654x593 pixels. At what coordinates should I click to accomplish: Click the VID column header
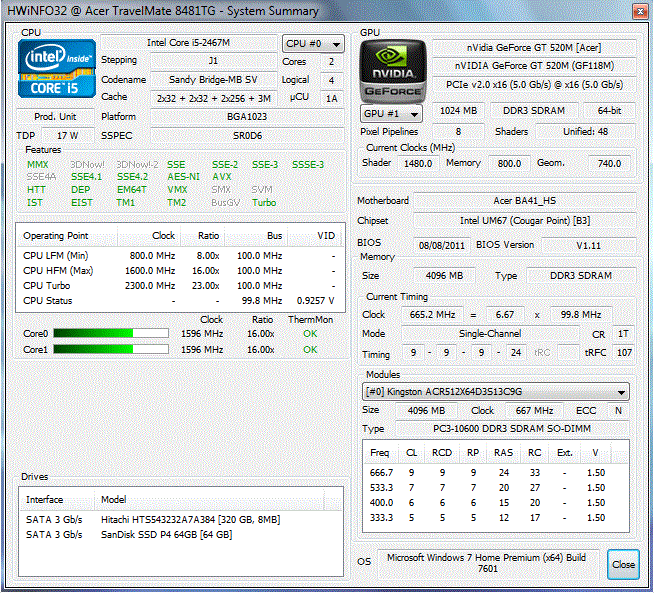315,236
